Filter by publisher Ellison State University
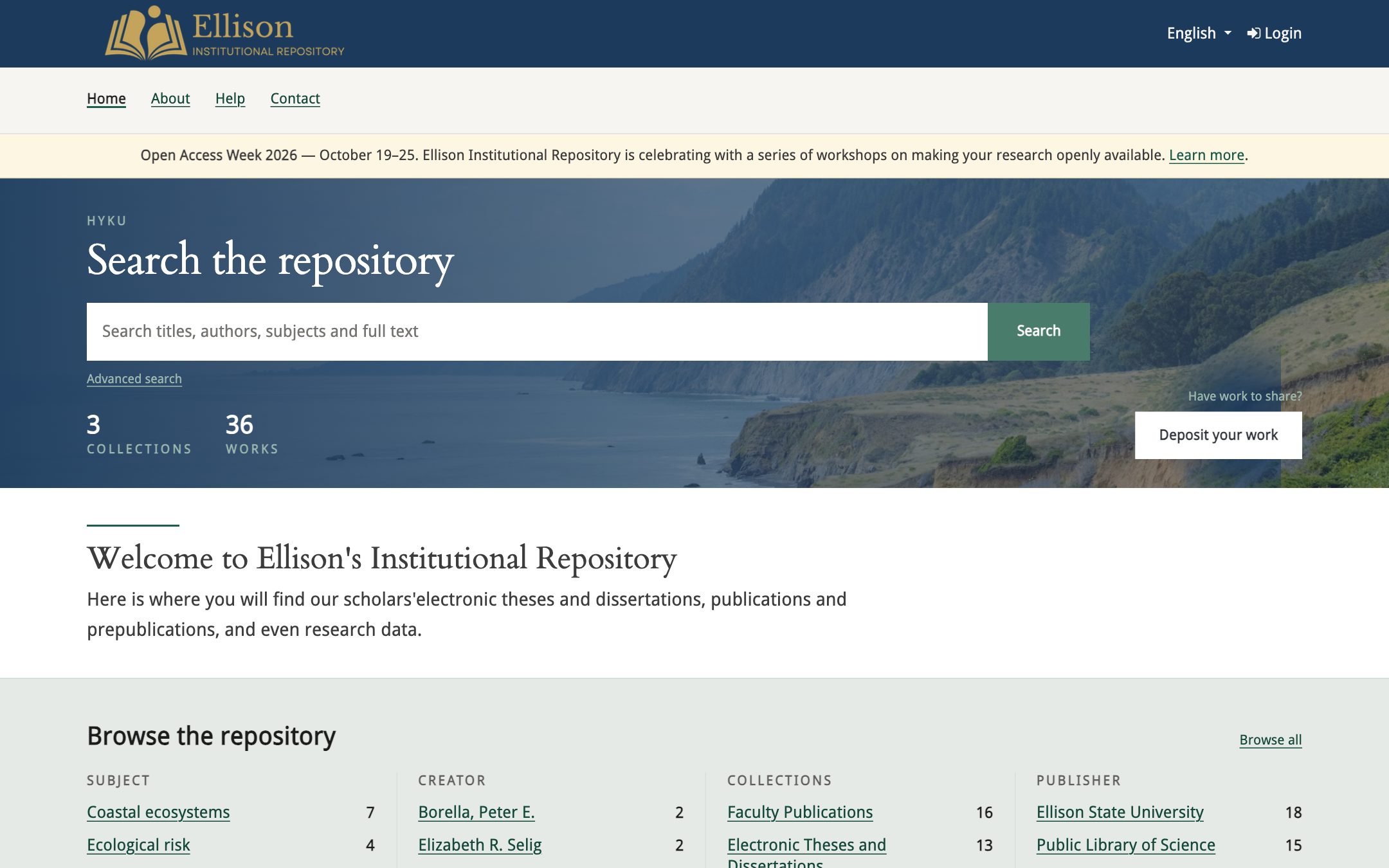The width and height of the screenshot is (1389, 868). point(1120,812)
